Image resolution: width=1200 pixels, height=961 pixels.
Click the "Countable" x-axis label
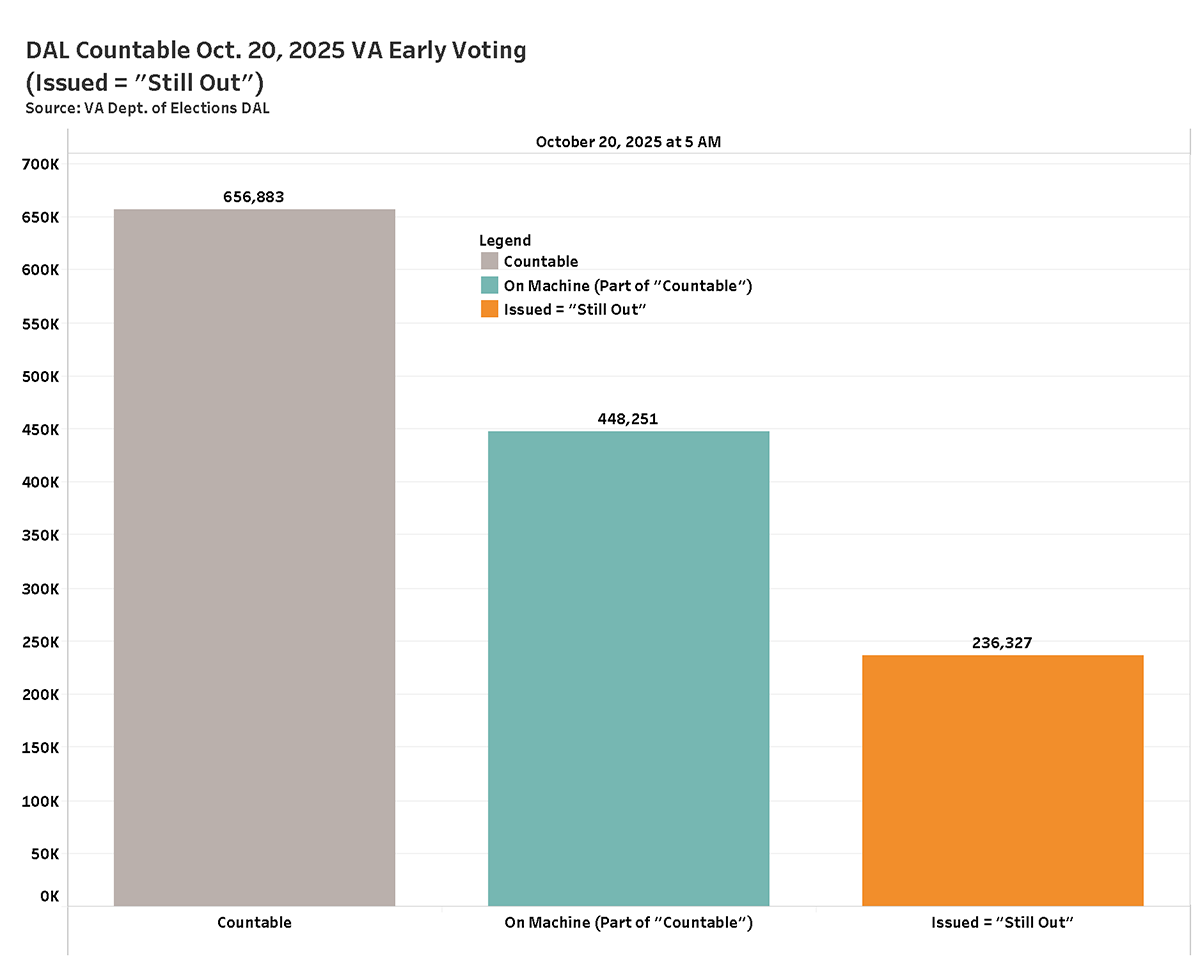pos(254,922)
